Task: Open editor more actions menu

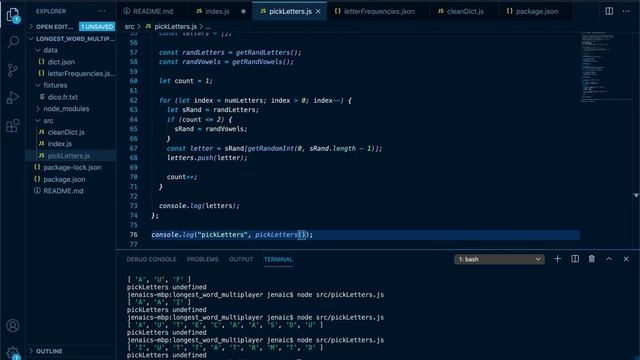Action: point(626,11)
